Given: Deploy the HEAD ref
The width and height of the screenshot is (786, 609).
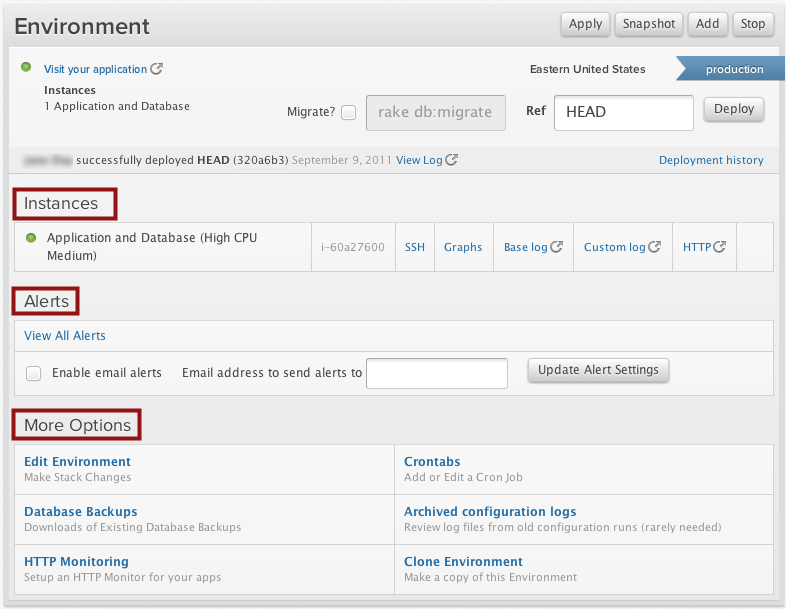Looking at the screenshot, I should [x=734, y=110].
